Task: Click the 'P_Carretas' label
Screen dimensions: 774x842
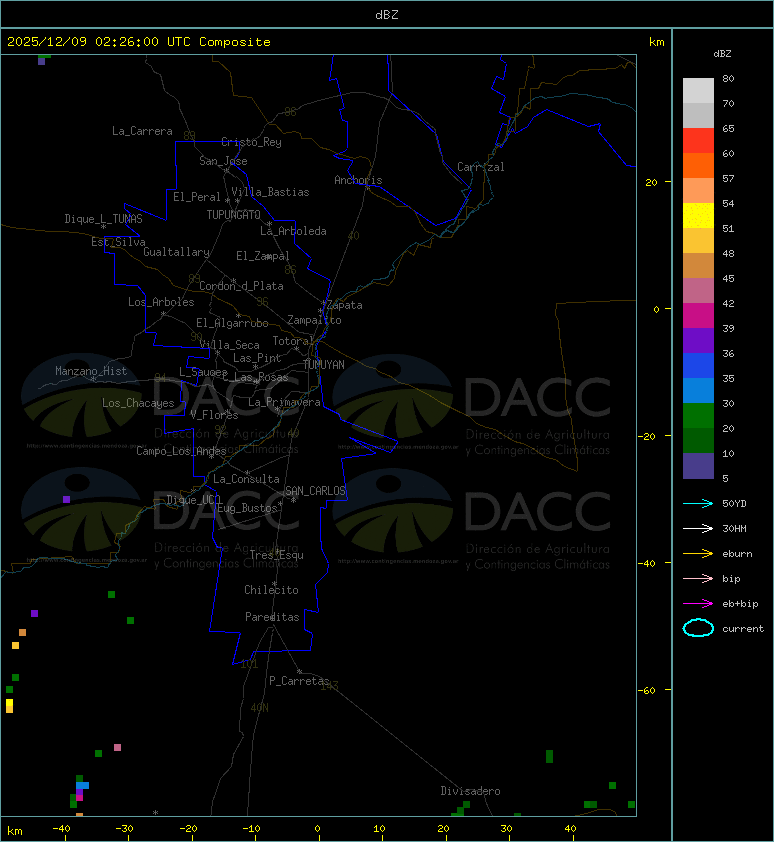Action: (299, 681)
